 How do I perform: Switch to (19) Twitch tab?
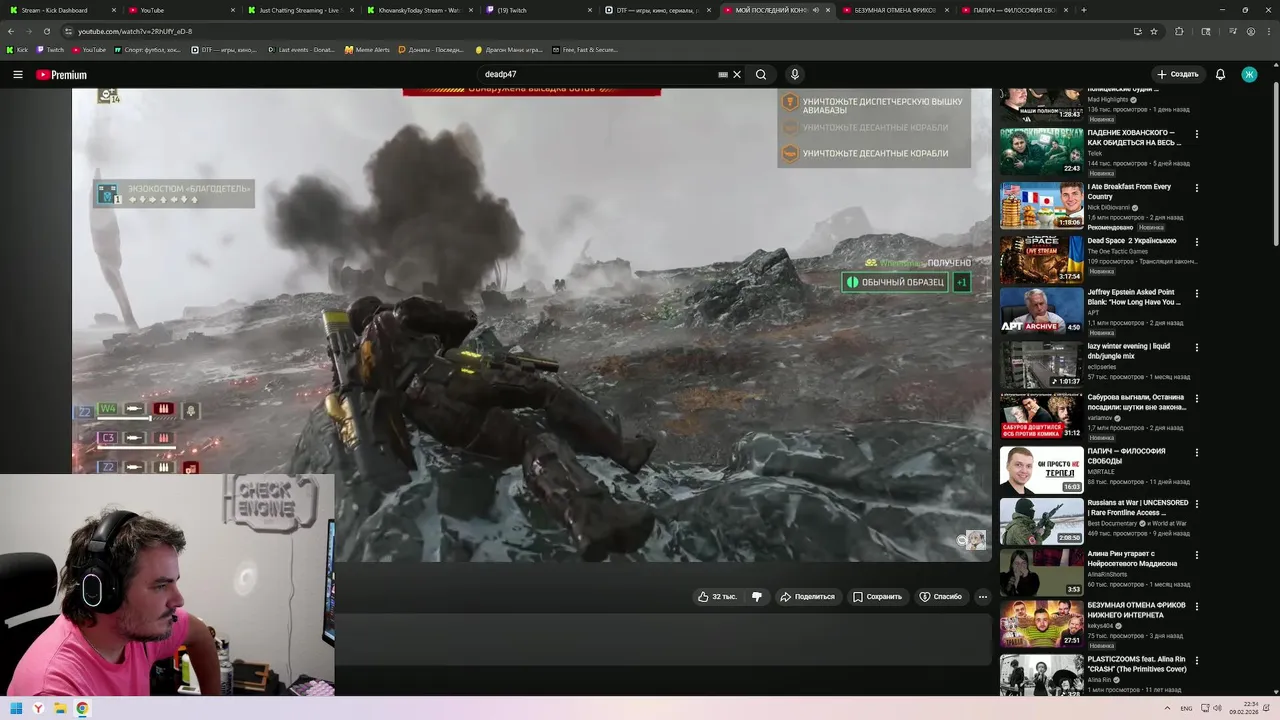(x=540, y=10)
